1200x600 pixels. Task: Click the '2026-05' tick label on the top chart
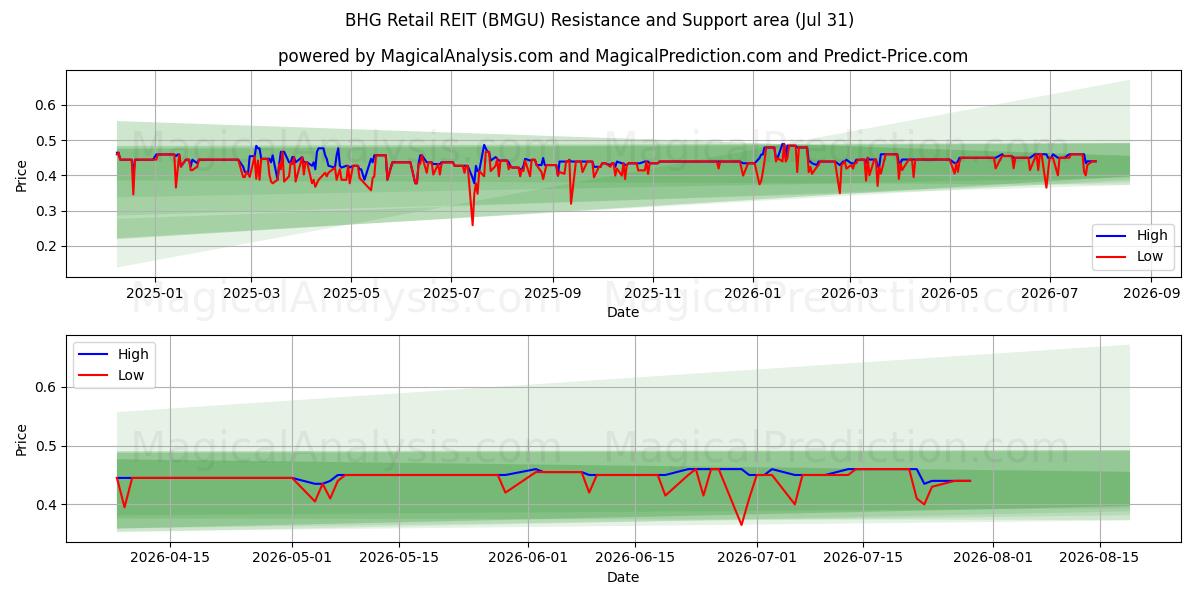(x=950, y=294)
